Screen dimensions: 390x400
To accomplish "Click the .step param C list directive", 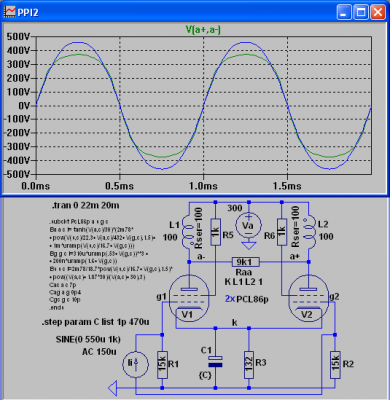I will (96, 322).
